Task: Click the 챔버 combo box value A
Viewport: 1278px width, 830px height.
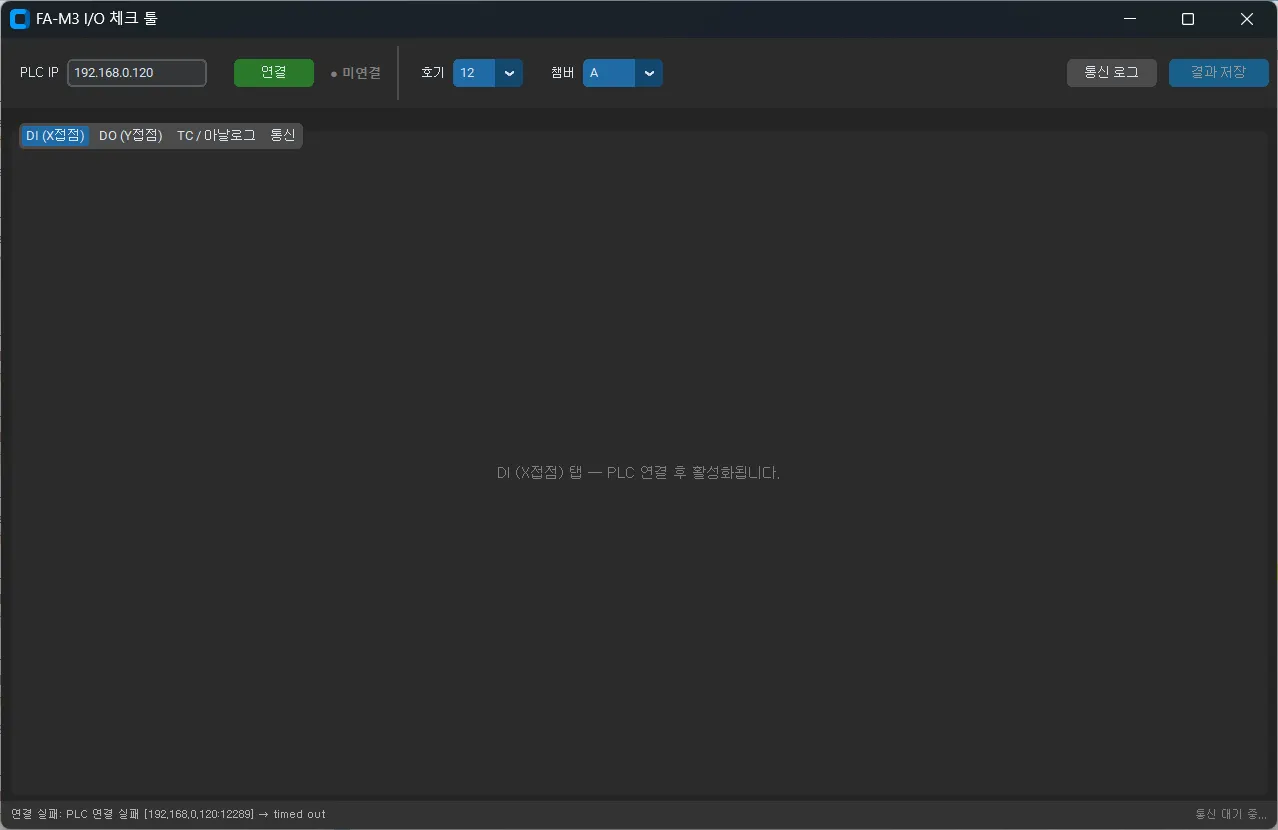Action: point(607,73)
